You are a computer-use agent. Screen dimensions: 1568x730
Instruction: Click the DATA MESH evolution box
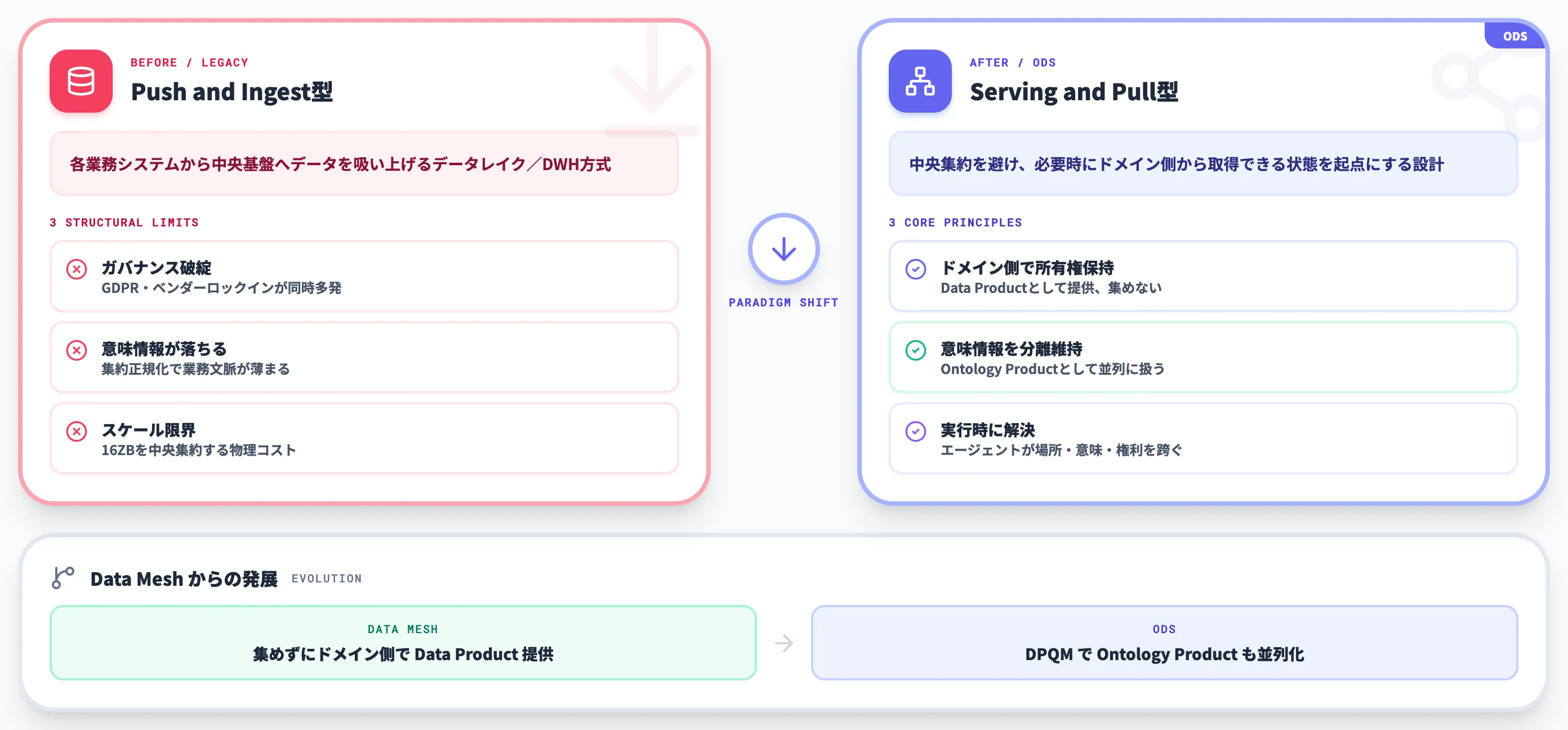pos(403,643)
